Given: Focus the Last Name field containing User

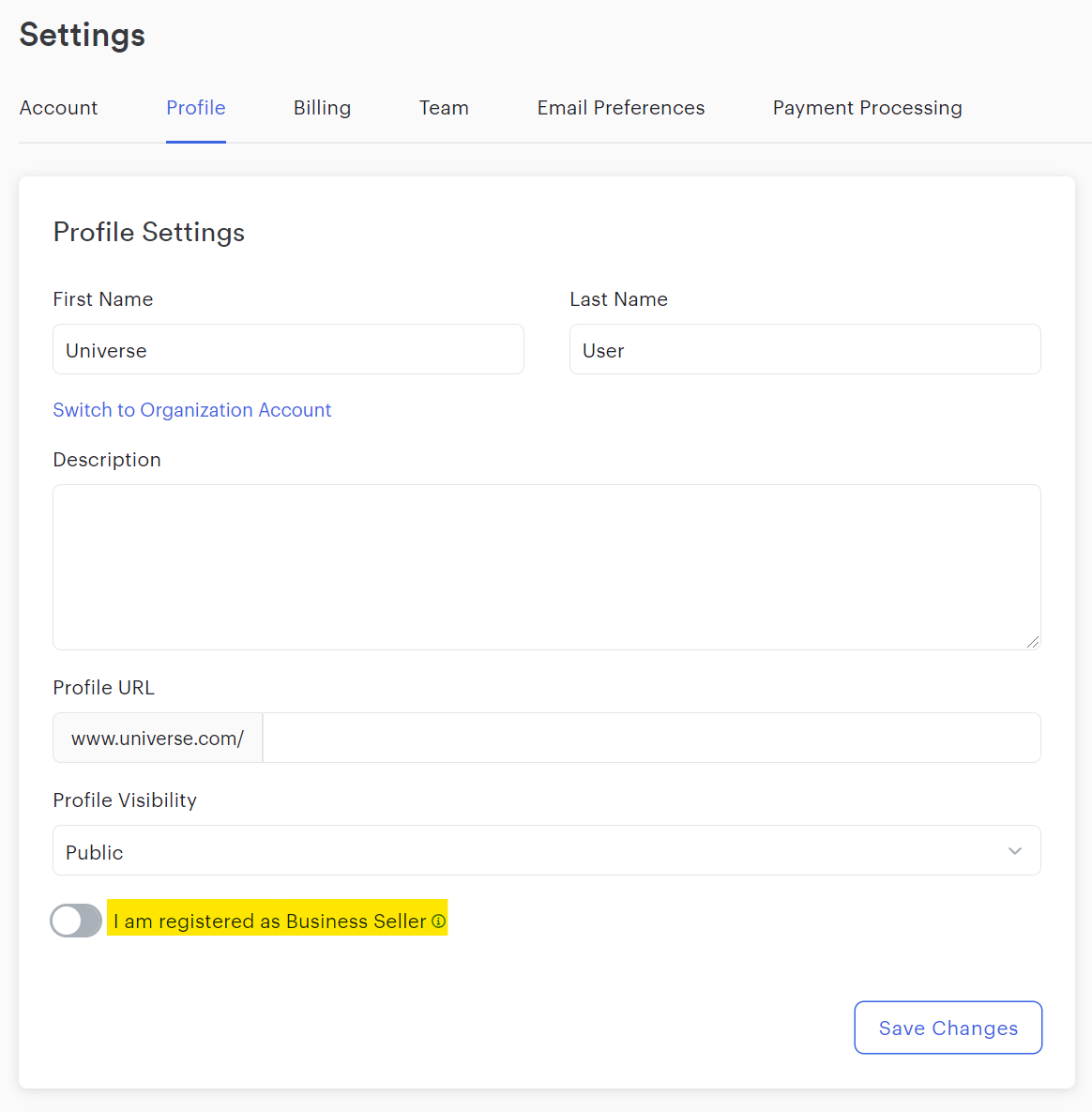Looking at the screenshot, I should point(805,350).
